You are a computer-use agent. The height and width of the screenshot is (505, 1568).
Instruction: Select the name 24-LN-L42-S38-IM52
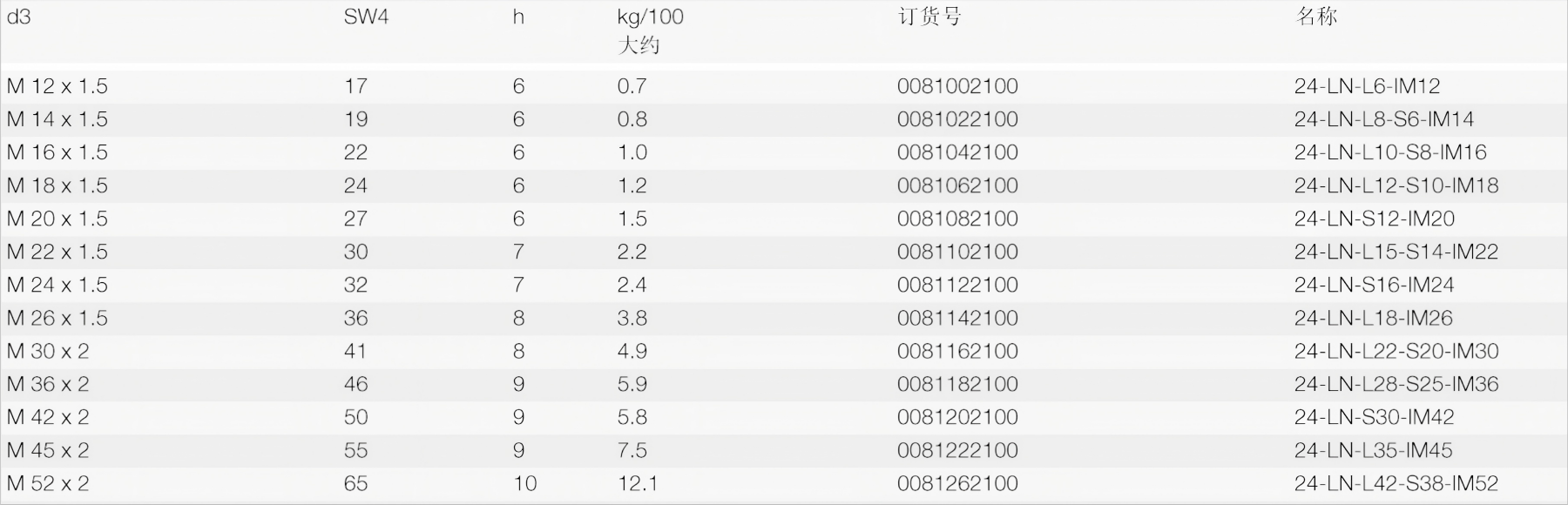coord(1396,483)
